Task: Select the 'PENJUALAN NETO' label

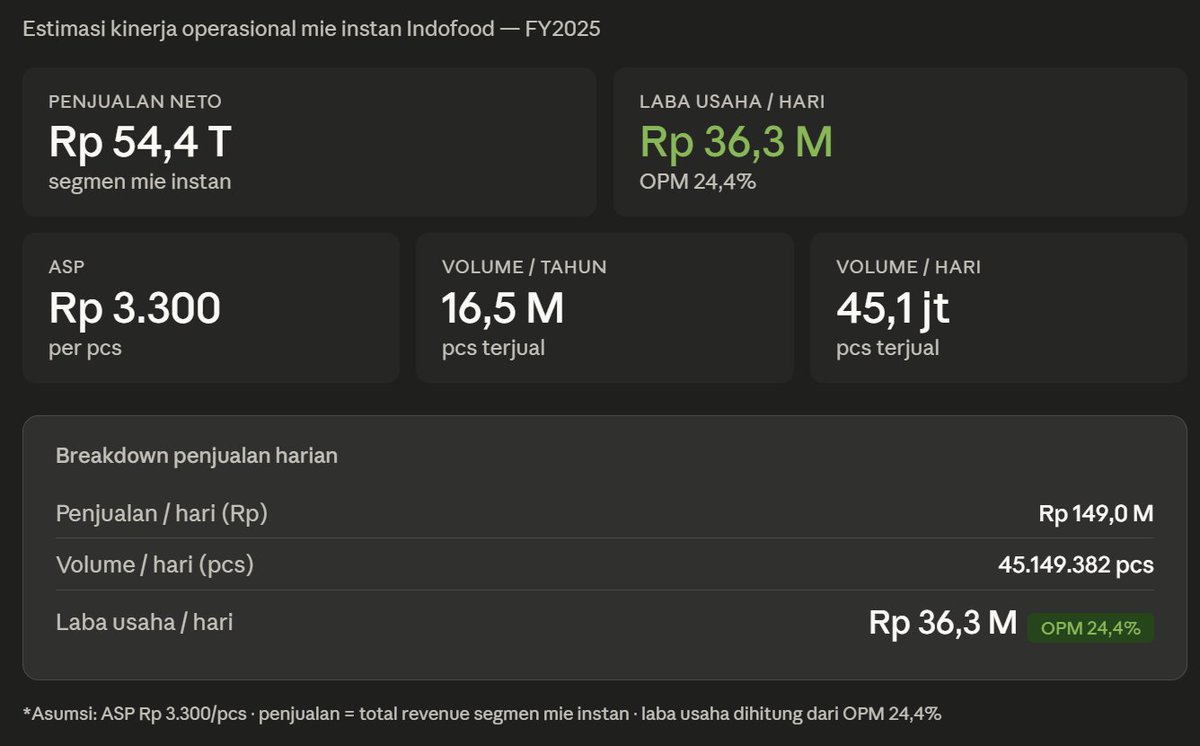Action: pos(135,101)
